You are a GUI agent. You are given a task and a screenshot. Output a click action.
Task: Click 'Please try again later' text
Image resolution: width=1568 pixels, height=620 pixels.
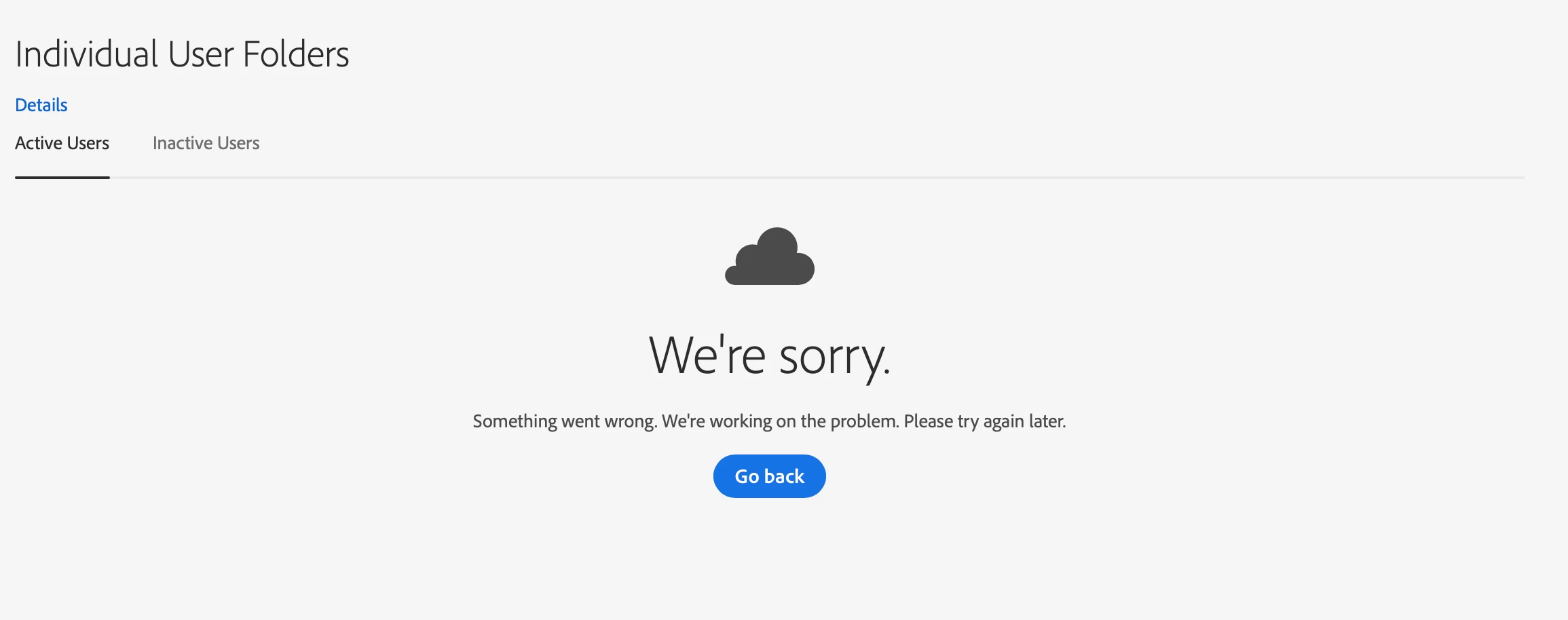click(985, 421)
